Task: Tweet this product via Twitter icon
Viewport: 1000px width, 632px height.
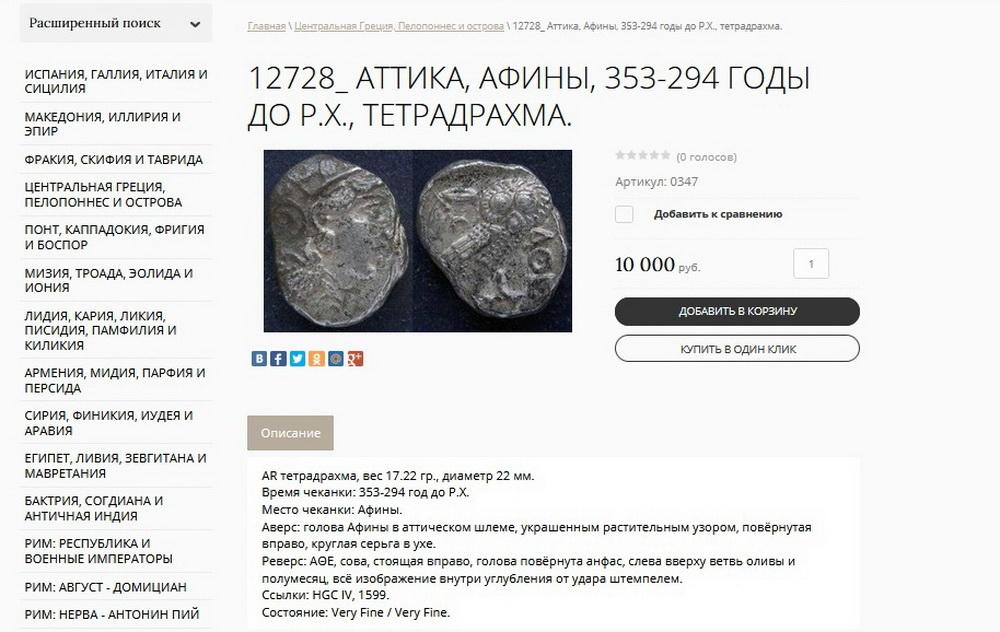Action: coord(297,359)
